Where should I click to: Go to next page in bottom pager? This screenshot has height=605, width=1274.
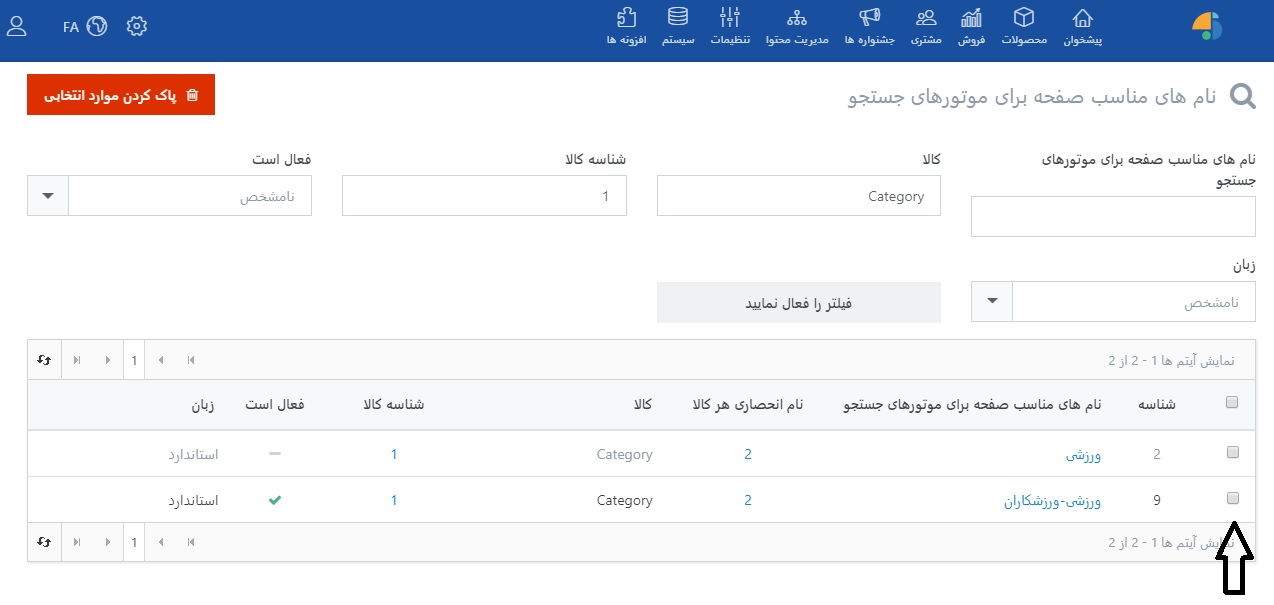[107, 542]
